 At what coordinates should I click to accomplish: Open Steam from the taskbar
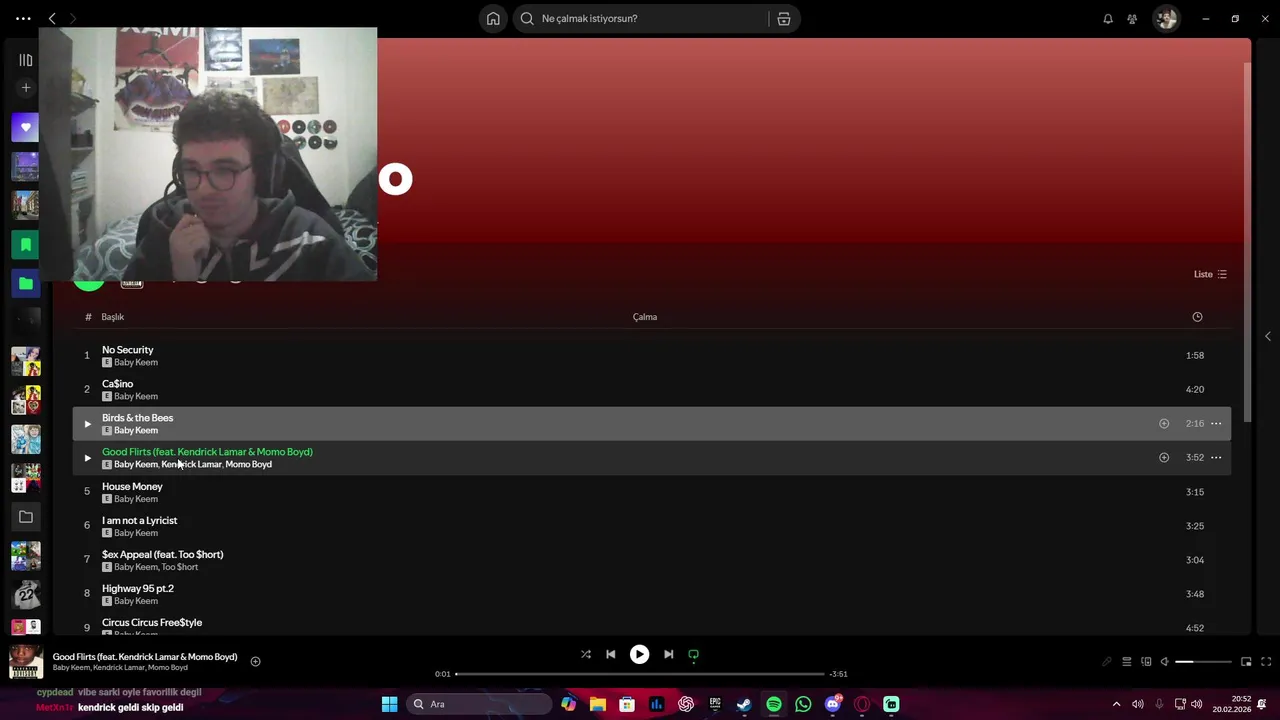[x=744, y=704]
